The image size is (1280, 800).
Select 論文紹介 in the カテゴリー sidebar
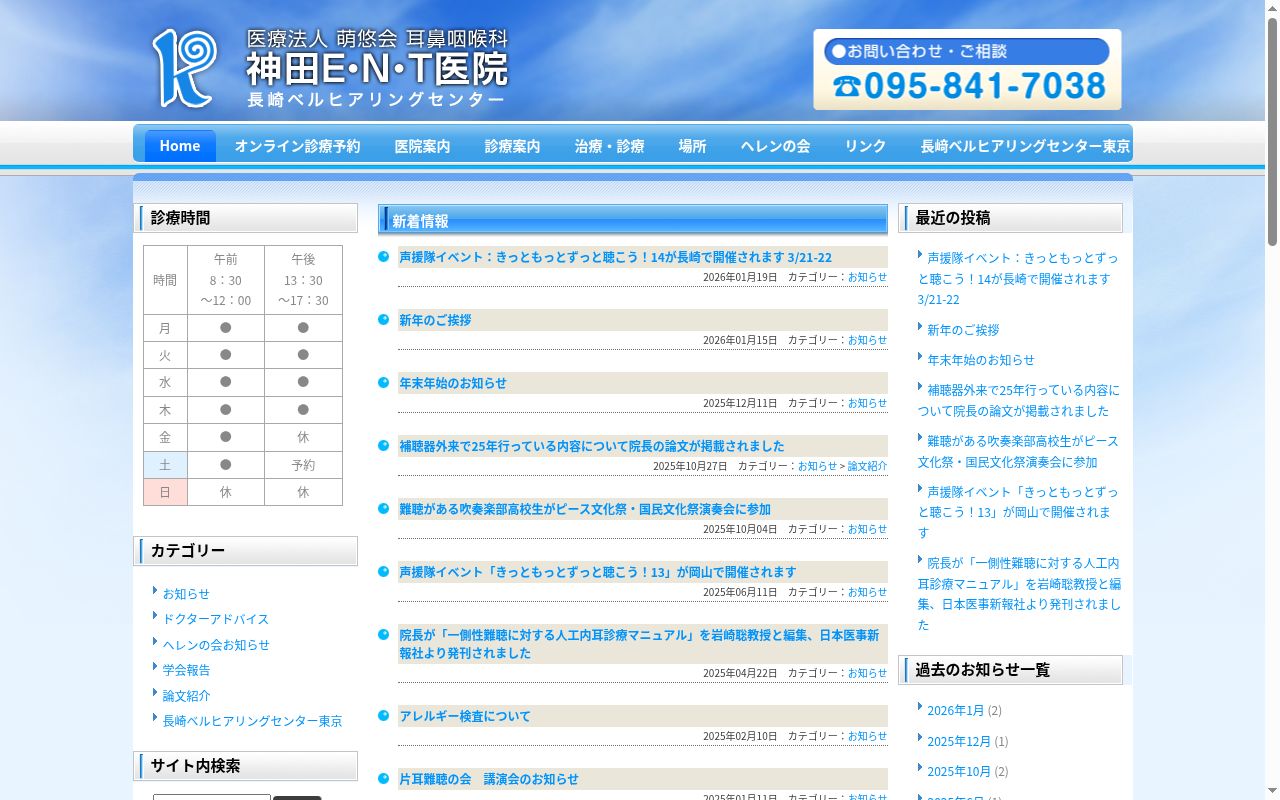click(186, 696)
